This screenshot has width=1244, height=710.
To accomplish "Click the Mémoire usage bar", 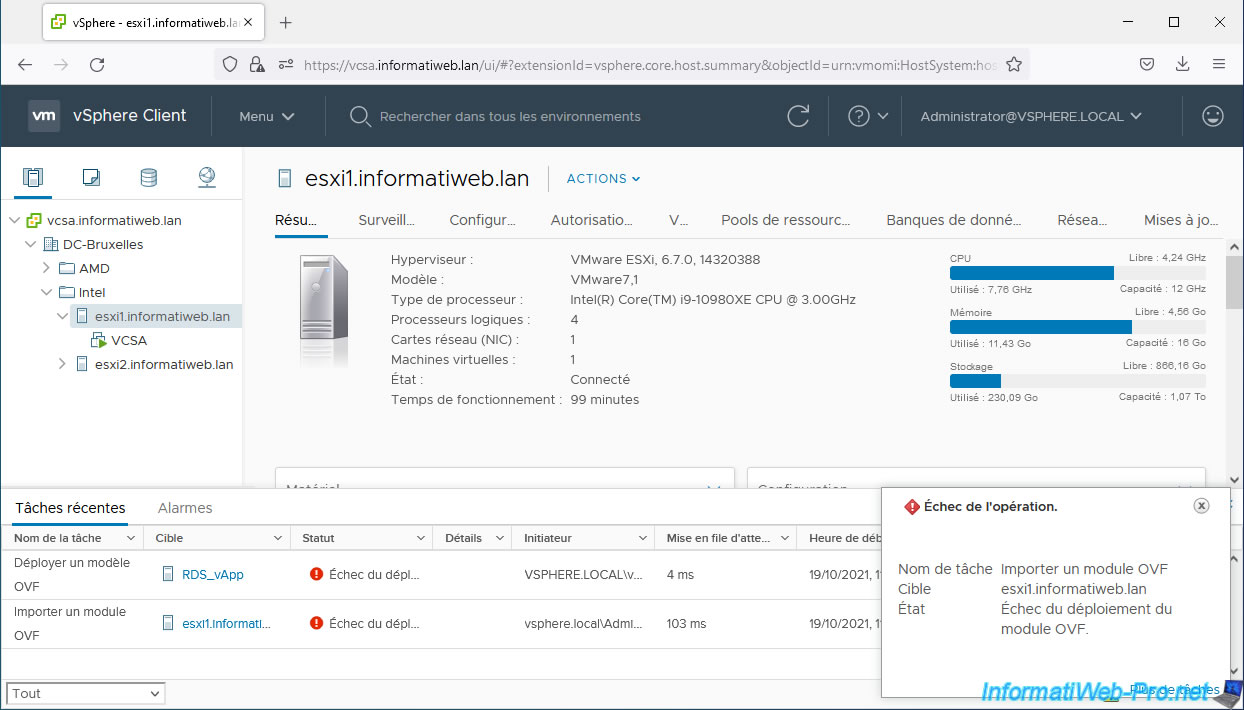I will pos(1077,327).
